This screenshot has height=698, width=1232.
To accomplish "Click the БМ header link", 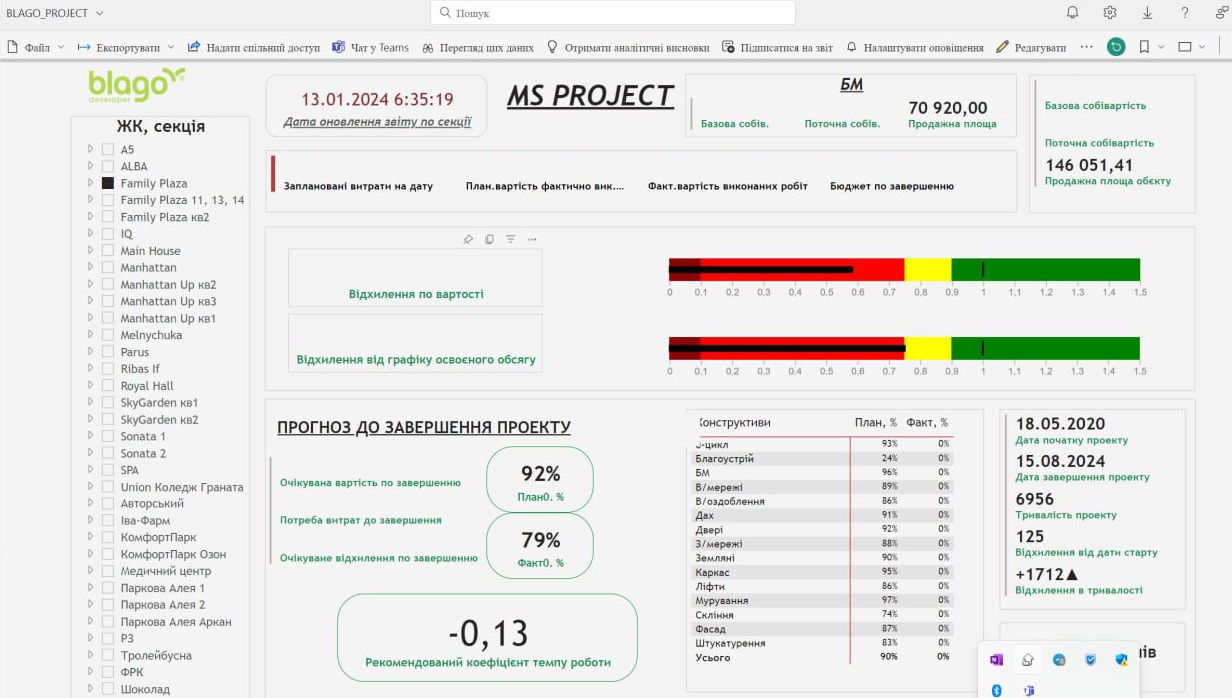I will (x=851, y=85).
